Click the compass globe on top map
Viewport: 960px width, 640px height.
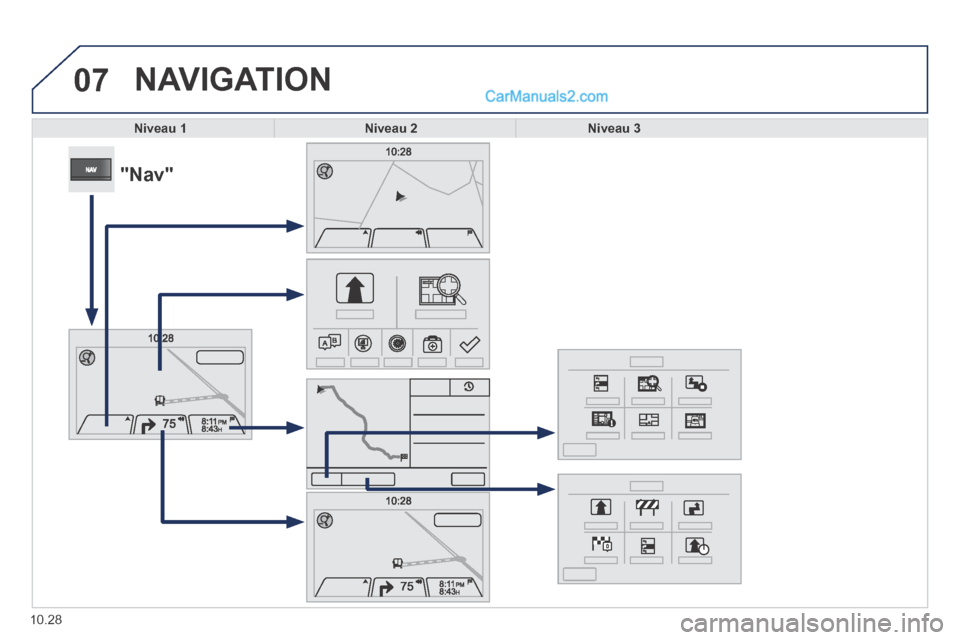pos(325,171)
